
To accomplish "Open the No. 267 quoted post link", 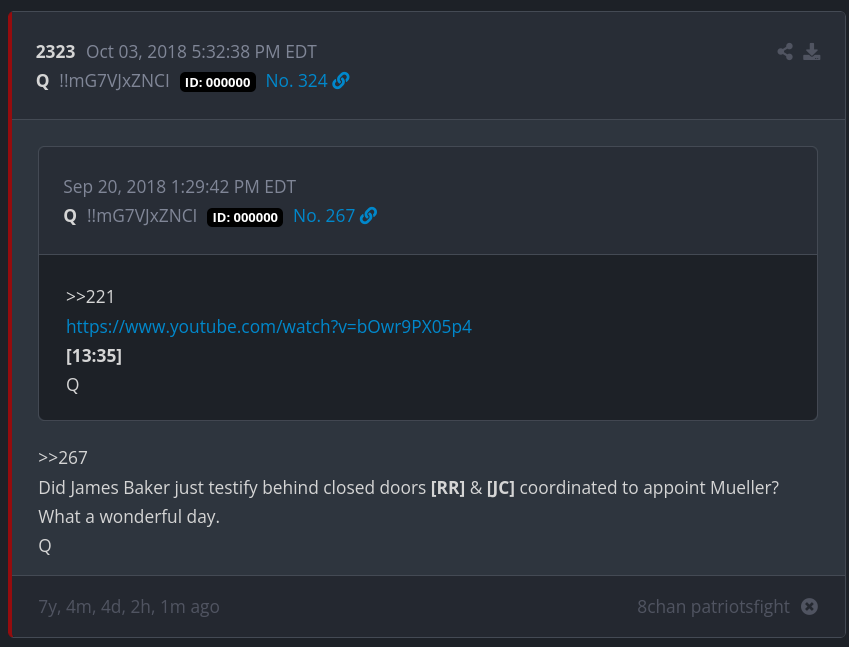I will coord(324,216).
